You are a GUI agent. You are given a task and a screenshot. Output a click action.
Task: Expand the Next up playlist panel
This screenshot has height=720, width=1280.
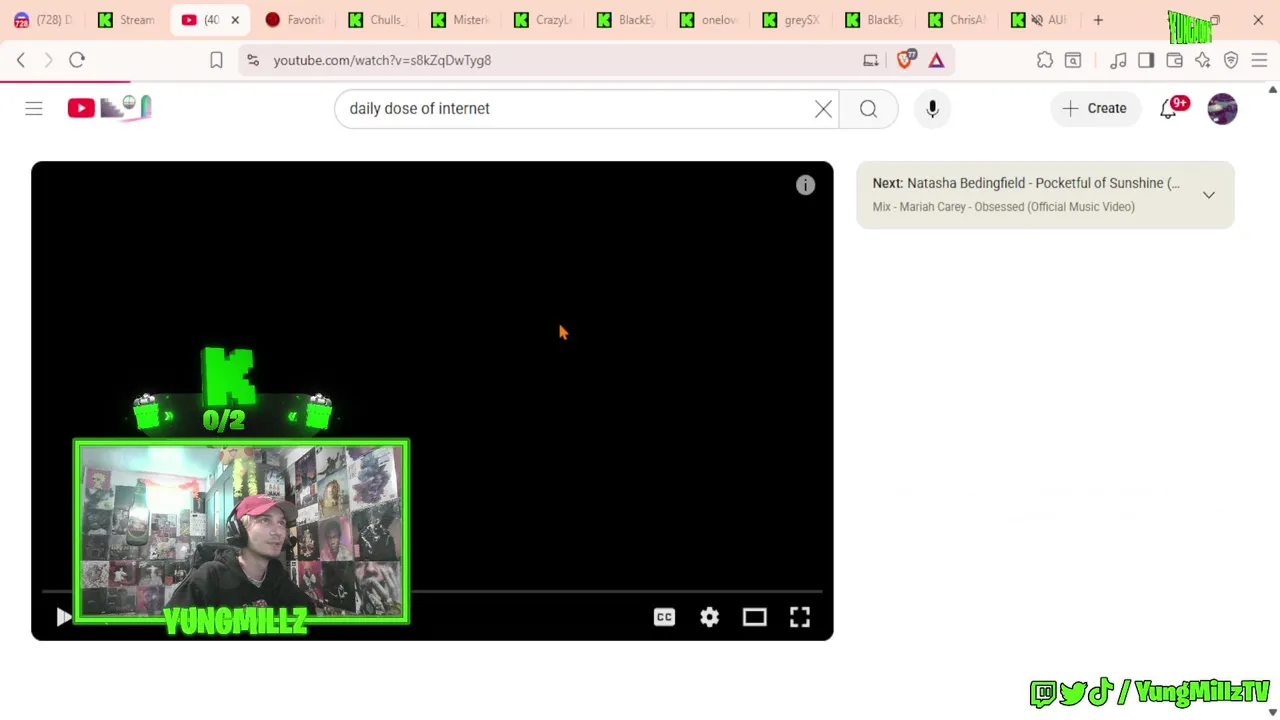click(1209, 195)
